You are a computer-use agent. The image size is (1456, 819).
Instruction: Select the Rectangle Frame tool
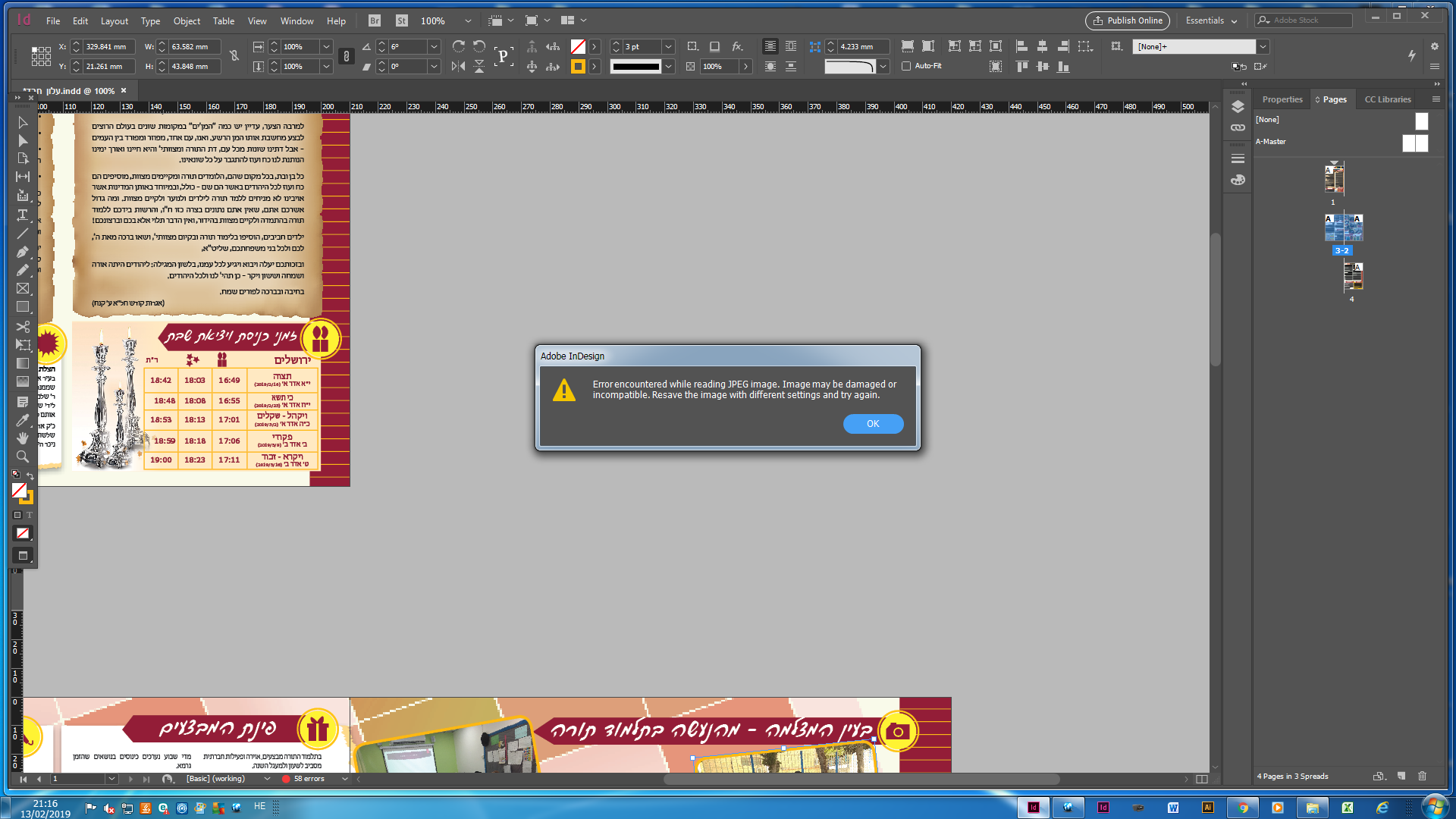tap(23, 288)
